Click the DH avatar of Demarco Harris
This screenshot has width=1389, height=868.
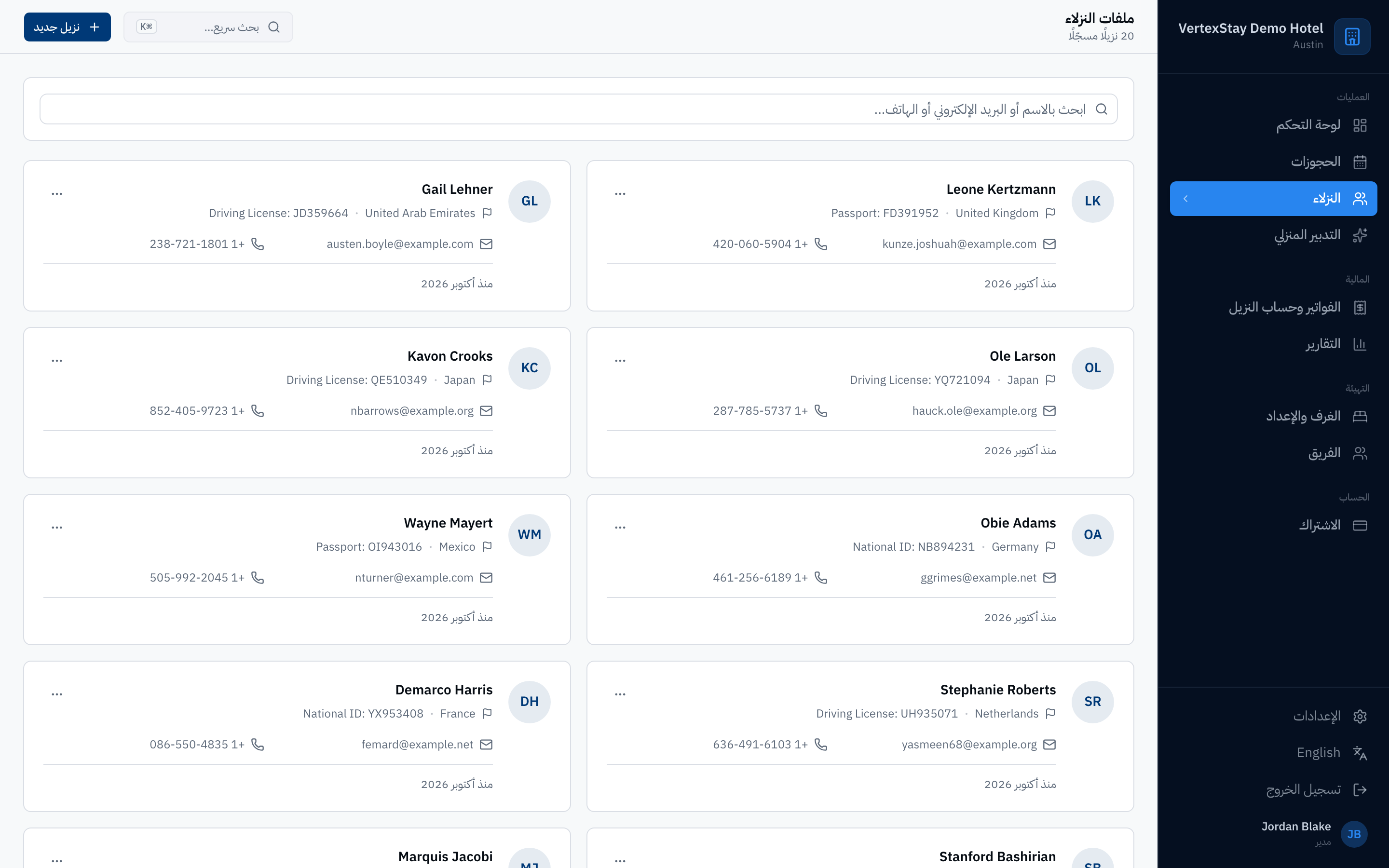tap(529, 702)
